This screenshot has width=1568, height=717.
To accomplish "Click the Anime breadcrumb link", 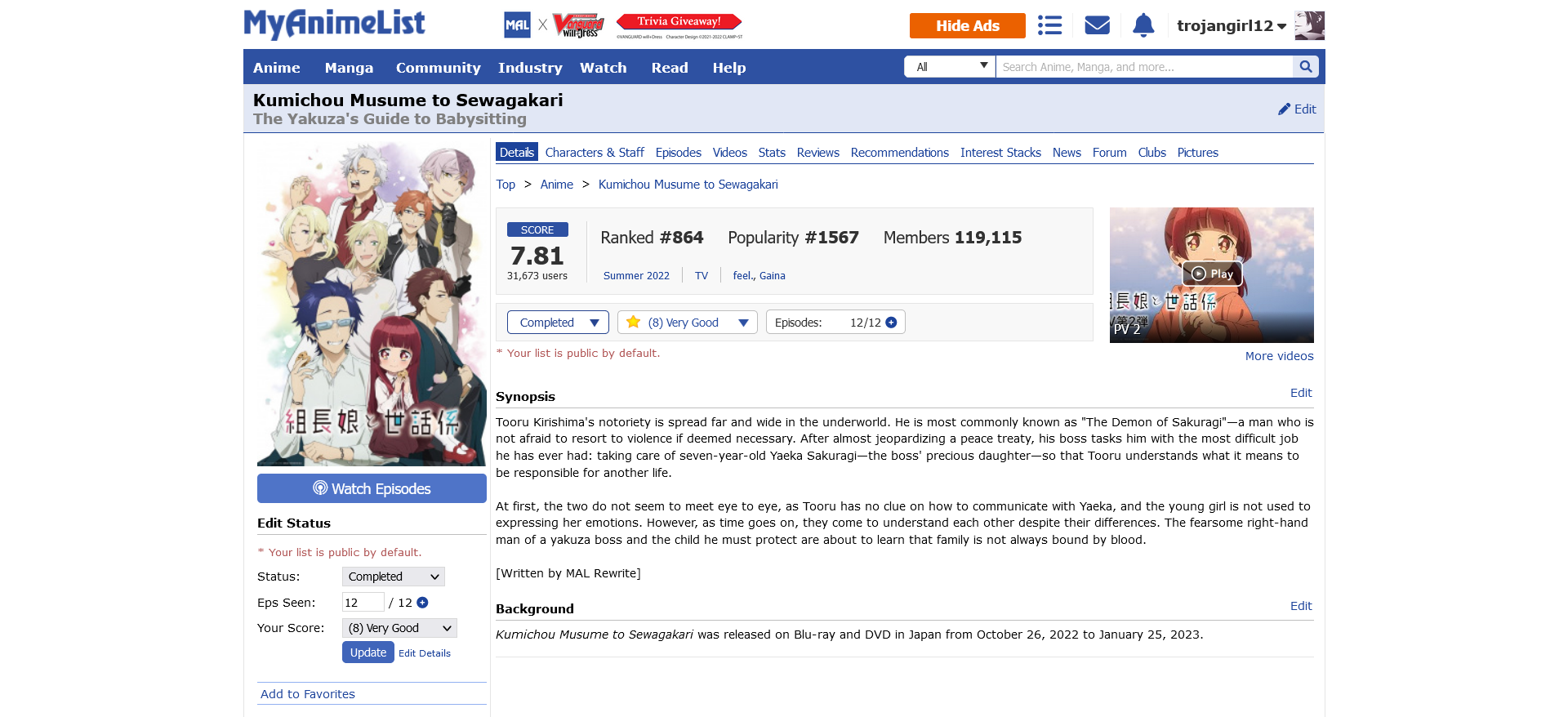I will tap(557, 185).
